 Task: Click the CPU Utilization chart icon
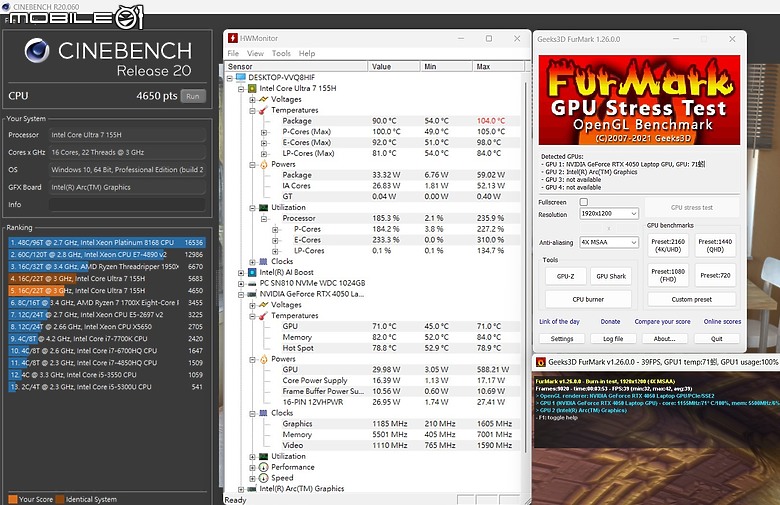coord(264,207)
